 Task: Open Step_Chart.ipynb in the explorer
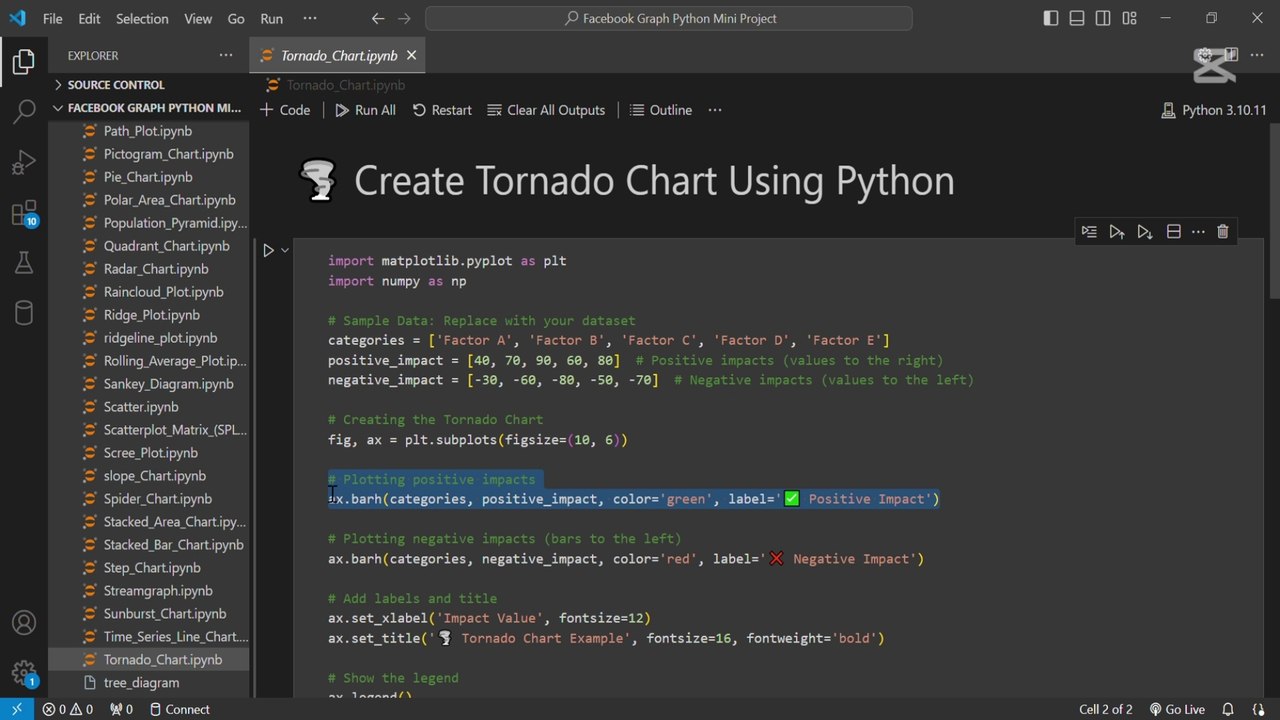tap(152, 568)
